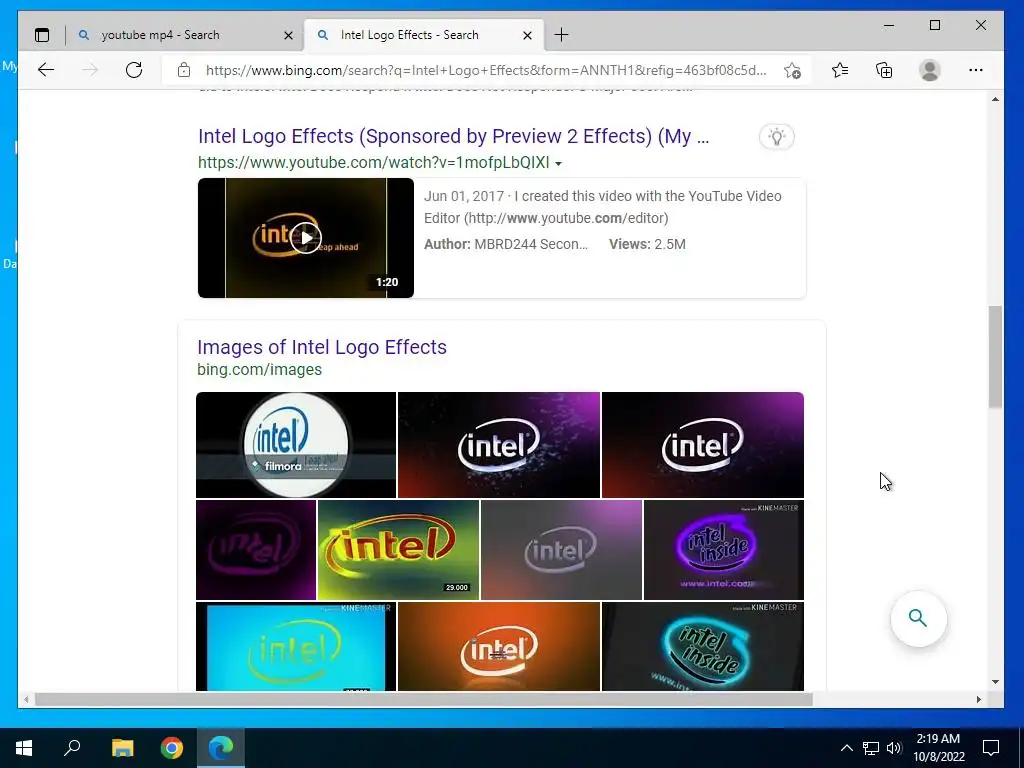Viewport: 1024px width, 768px height.
Task: Click the vertical scrollbar thumb
Action: tap(995, 357)
